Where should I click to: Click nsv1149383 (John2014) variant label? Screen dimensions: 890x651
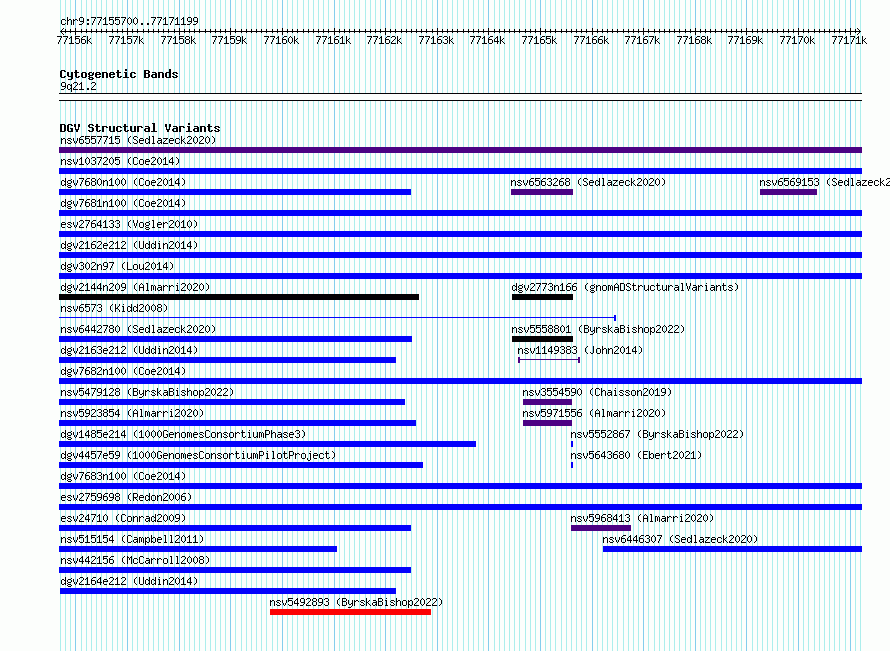point(580,350)
